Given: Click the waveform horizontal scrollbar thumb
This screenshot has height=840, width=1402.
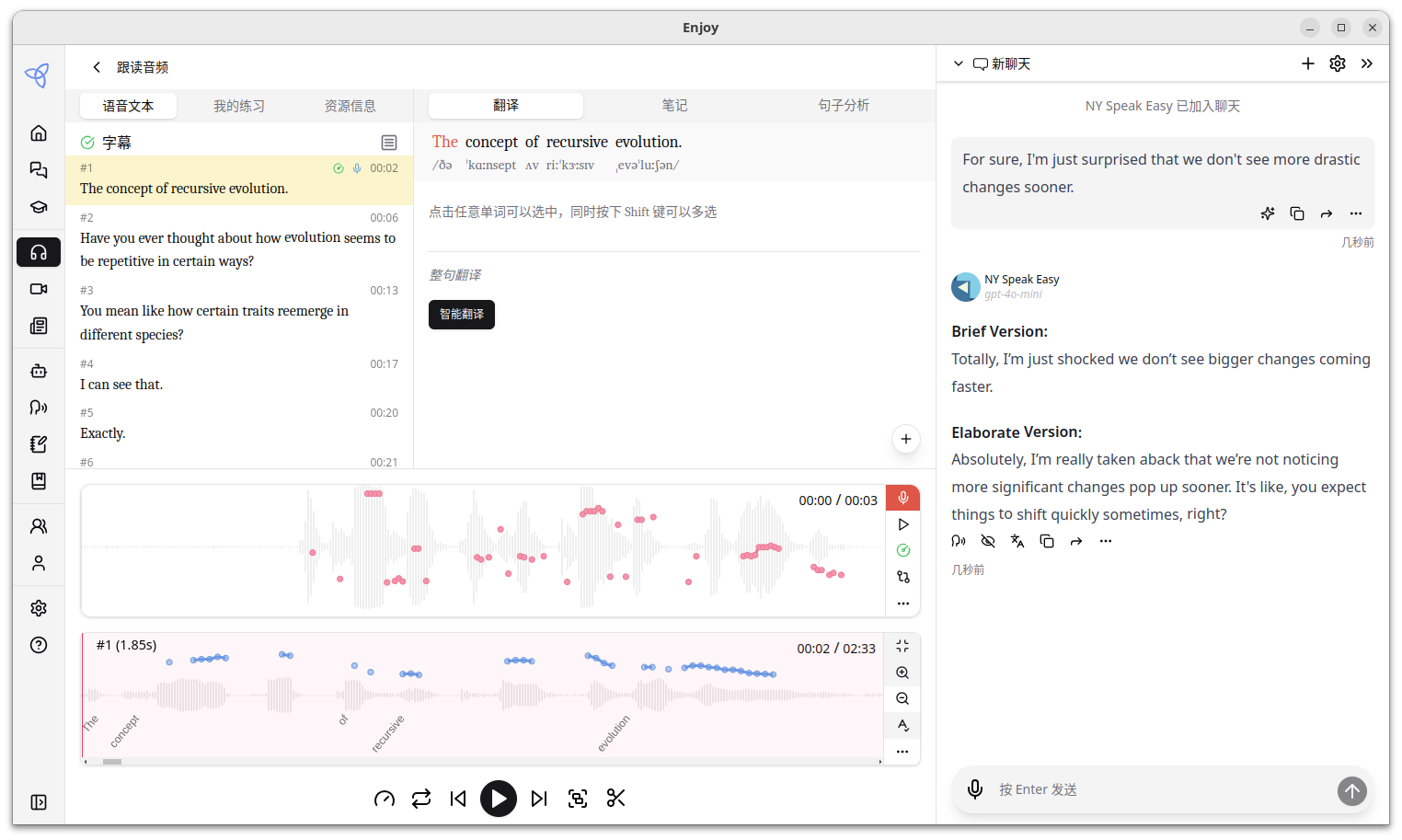Looking at the screenshot, I should (x=112, y=762).
